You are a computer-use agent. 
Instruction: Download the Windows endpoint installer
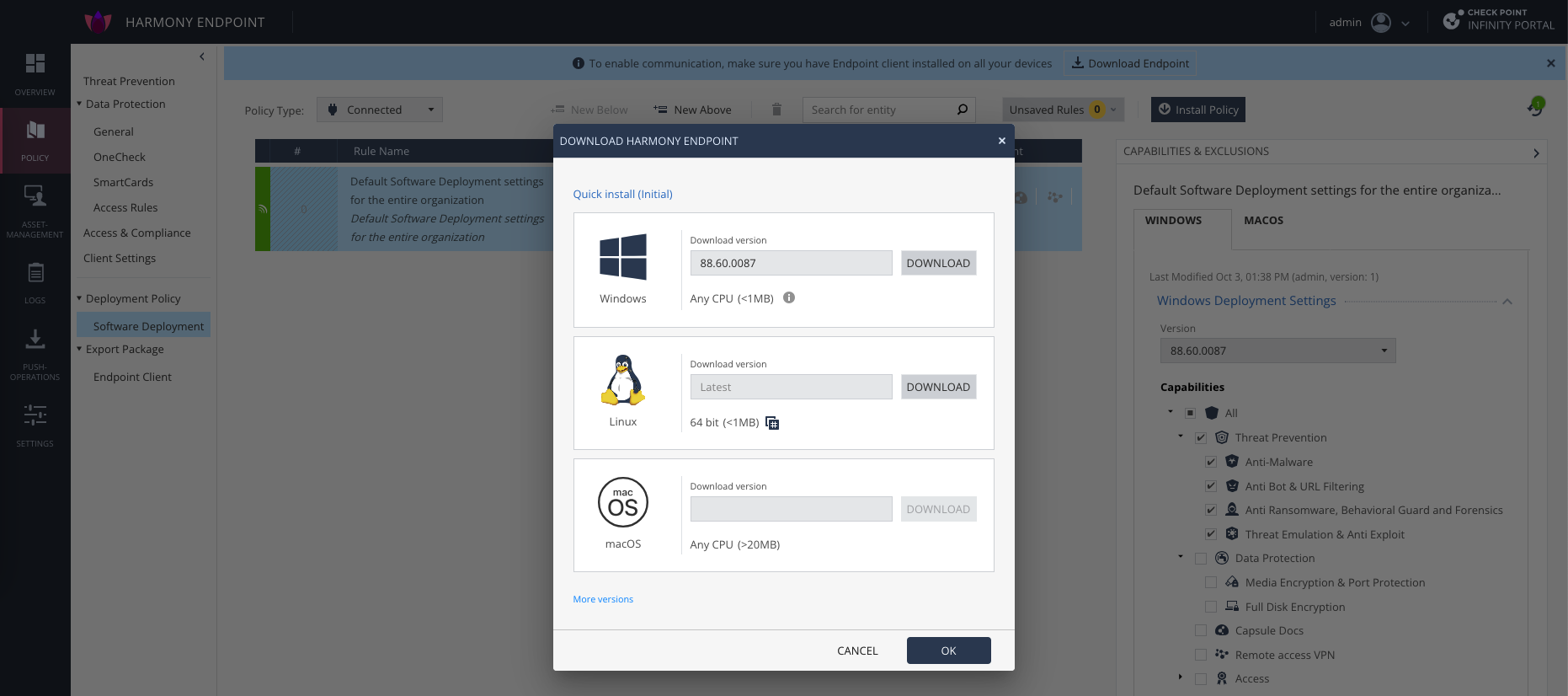pos(938,263)
